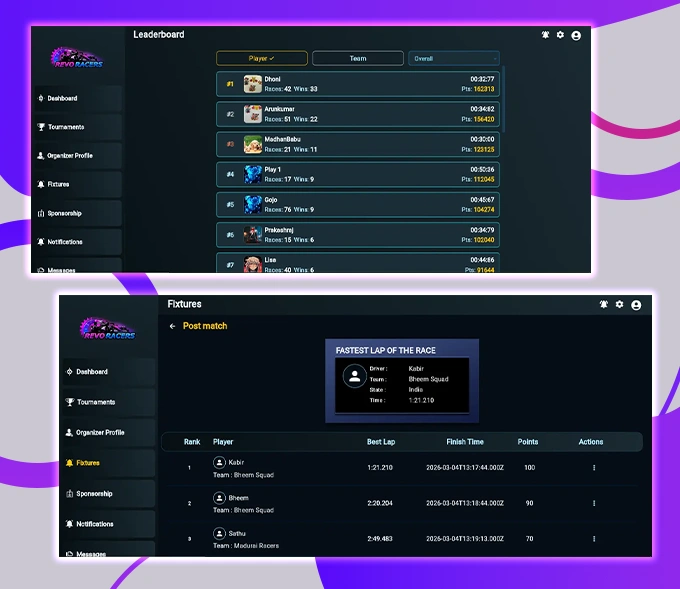Image resolution: width=680 pixels, height=589 pixels.
Task: Click the Post match breadcrumb link
Action: pyautogui.click(x=205, y=326)
